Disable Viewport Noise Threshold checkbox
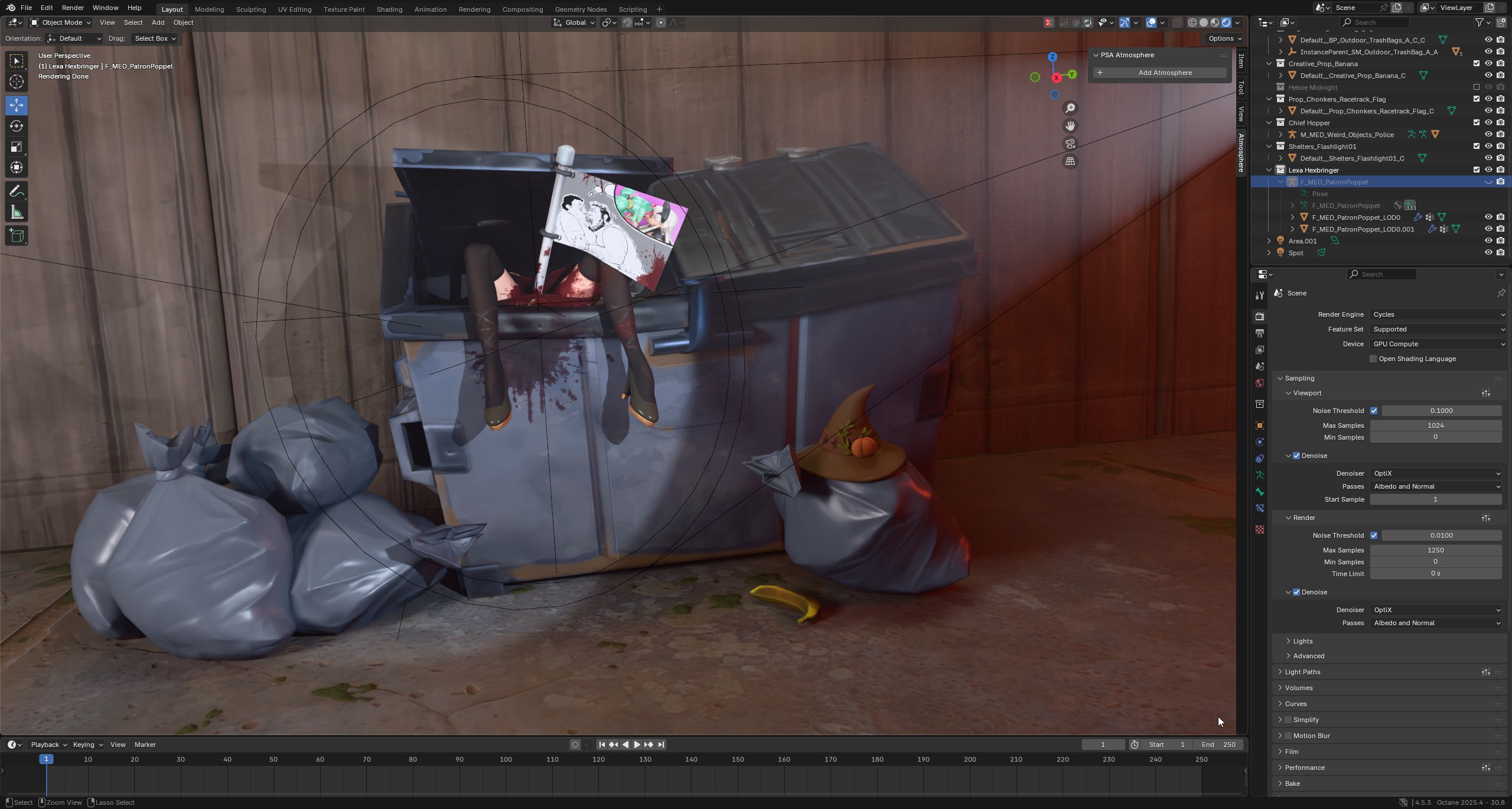Viewport: 1512px width, 809px height. tap(1374, 411)
